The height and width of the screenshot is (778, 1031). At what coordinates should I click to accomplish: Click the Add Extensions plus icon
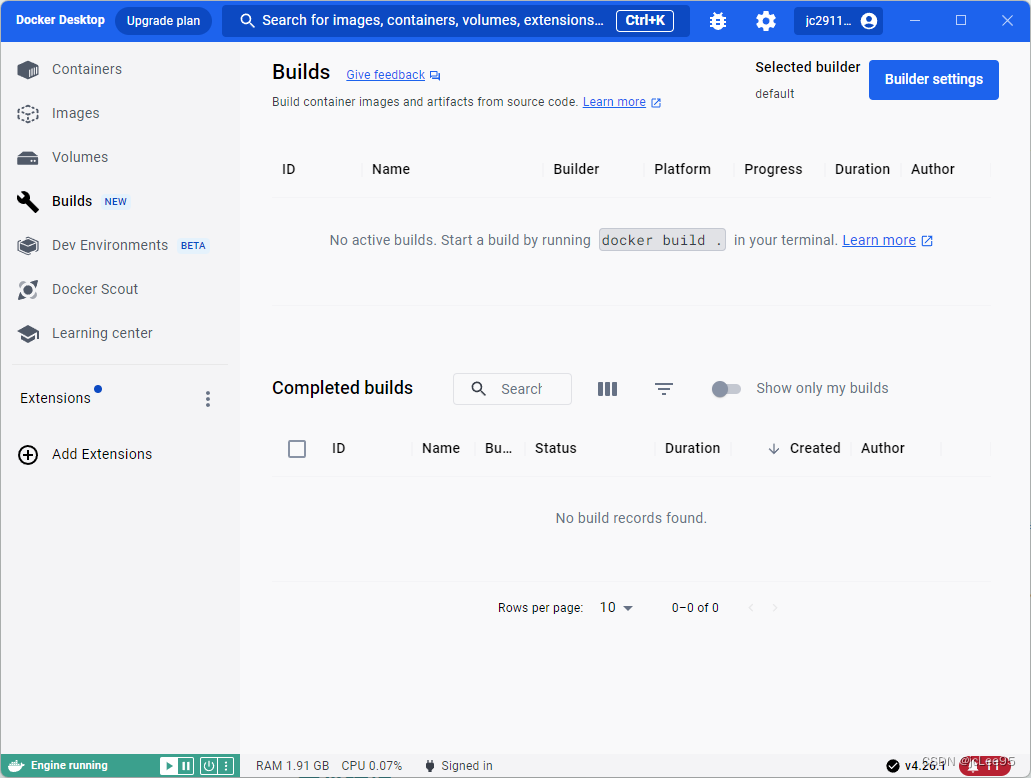(x=28, y=454)
